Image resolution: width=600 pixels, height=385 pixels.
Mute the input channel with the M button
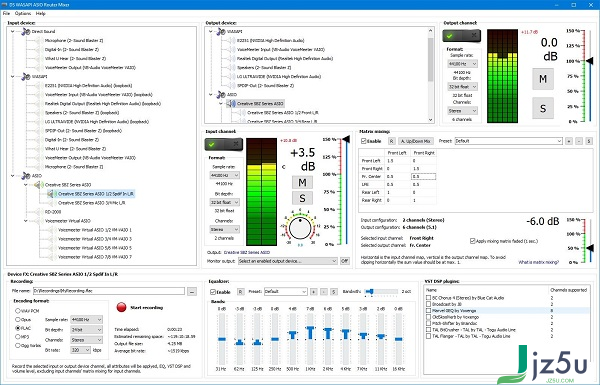tap(302, 183)
